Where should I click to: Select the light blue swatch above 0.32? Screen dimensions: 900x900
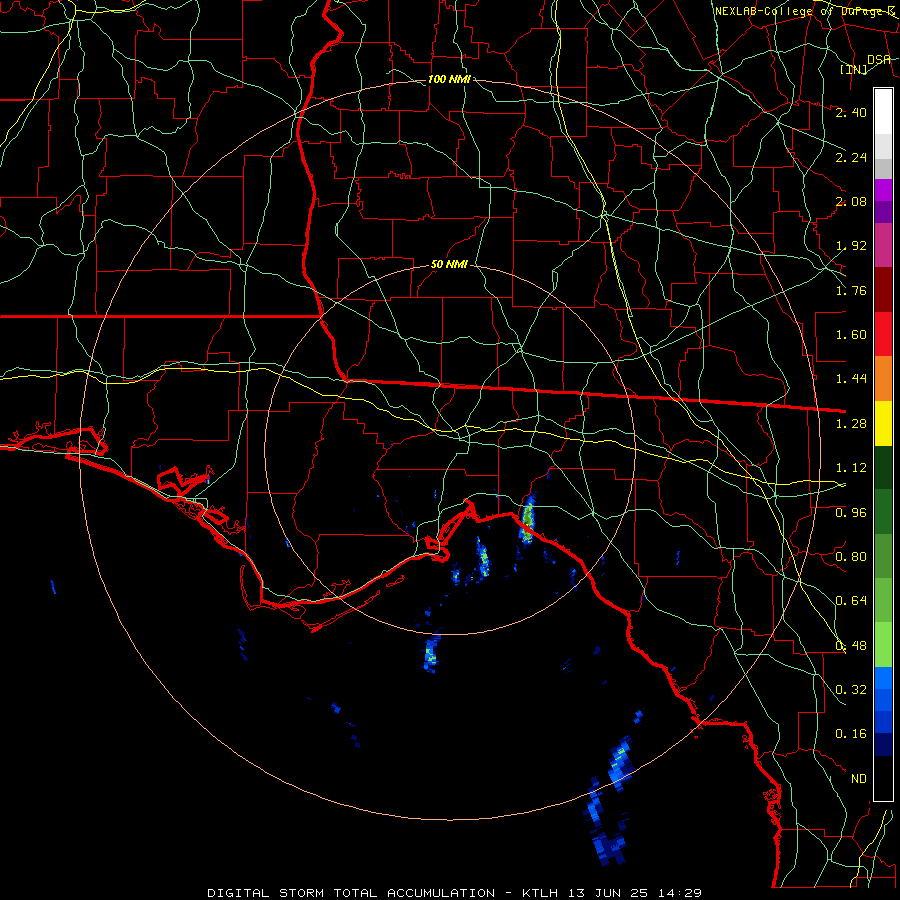(883, 678)
